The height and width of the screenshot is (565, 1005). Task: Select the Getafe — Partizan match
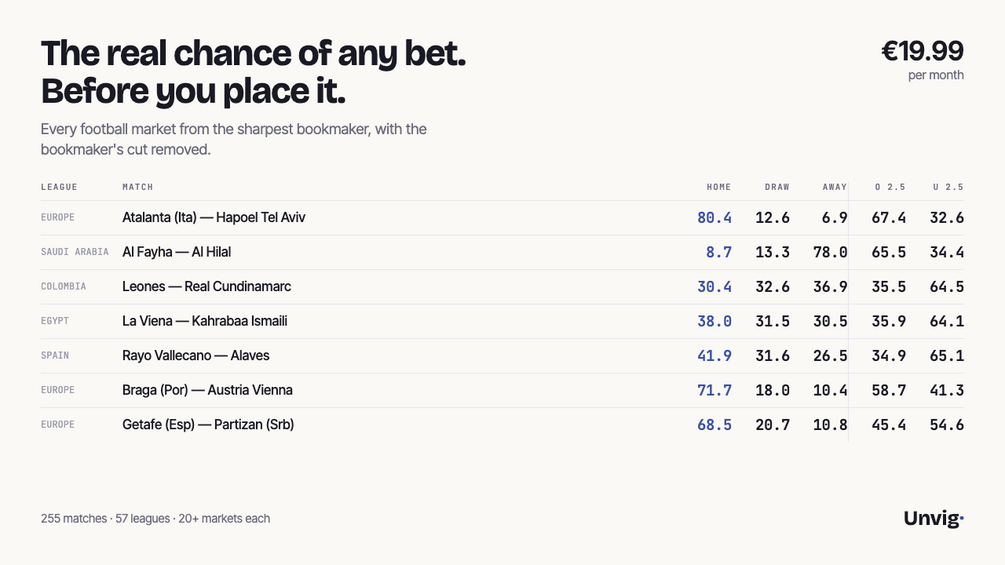pyautogui.click(x=502, y=425)
